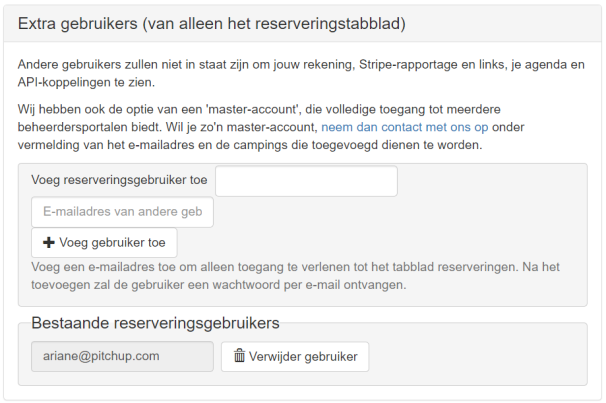Click the paragraph starting 'Andere gebruikers zullen niet'
Screen dimensions: 606x403
pyautogui.click(x=301, y=73)
